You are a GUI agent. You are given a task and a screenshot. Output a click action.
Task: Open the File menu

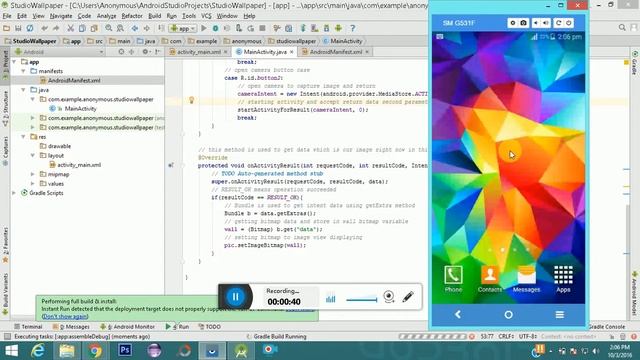pyautogui.click(x=7, y=16)
